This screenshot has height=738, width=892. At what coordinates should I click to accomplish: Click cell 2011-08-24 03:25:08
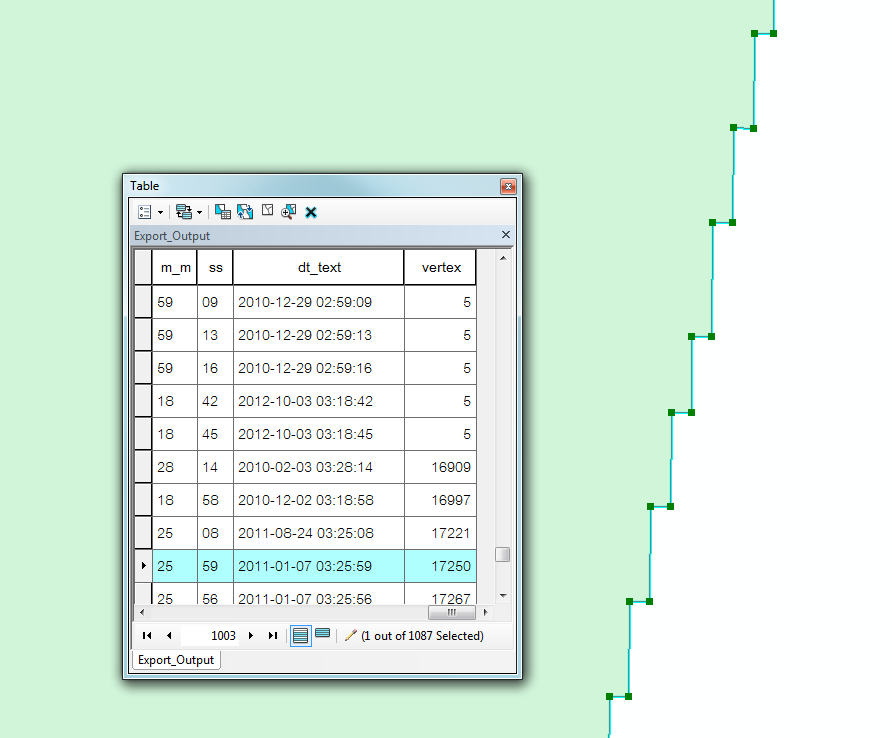pos(319,533)
